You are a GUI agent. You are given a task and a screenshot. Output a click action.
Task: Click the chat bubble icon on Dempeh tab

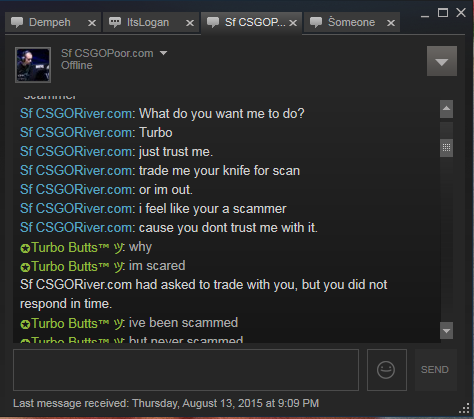(17, 22)
